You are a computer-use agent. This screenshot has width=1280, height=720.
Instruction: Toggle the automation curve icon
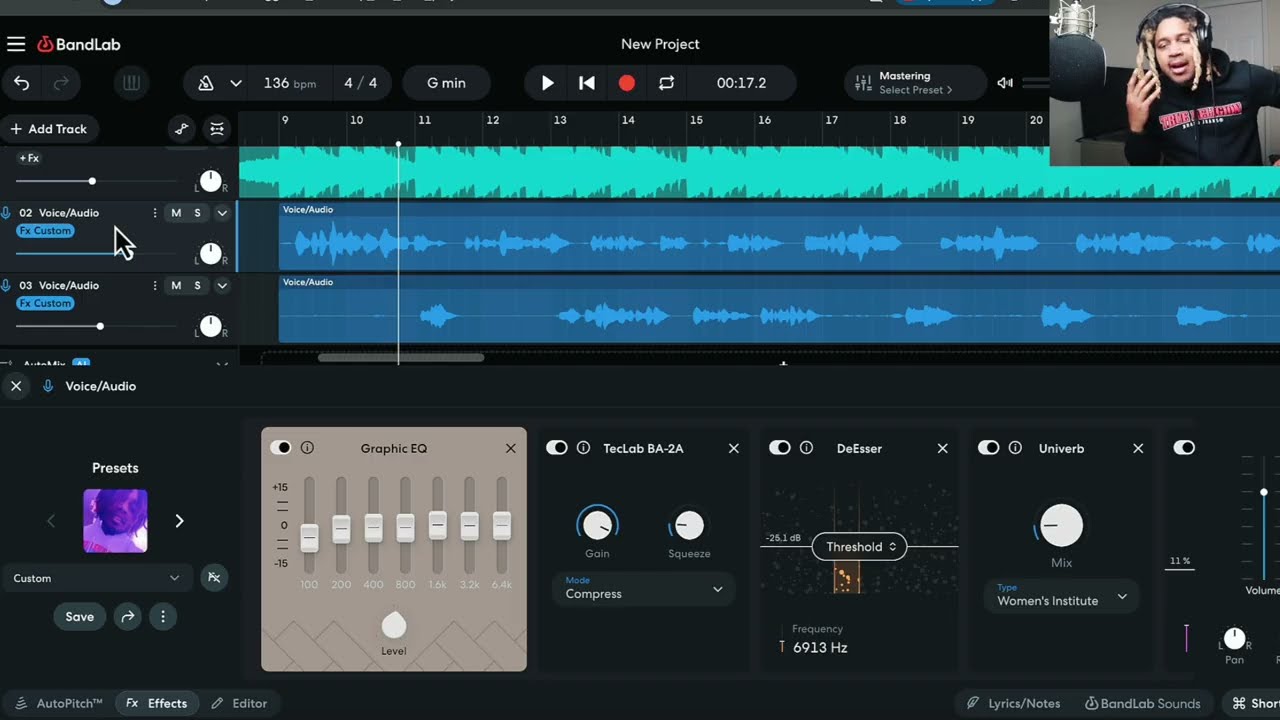click(181, 129)
